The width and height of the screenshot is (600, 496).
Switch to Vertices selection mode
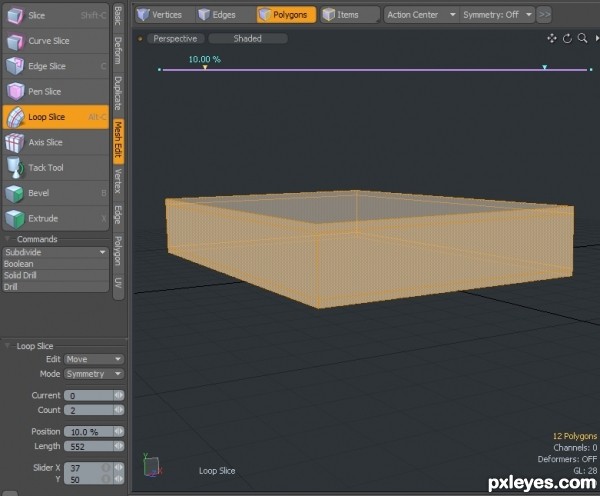click(x=165, y=15)
